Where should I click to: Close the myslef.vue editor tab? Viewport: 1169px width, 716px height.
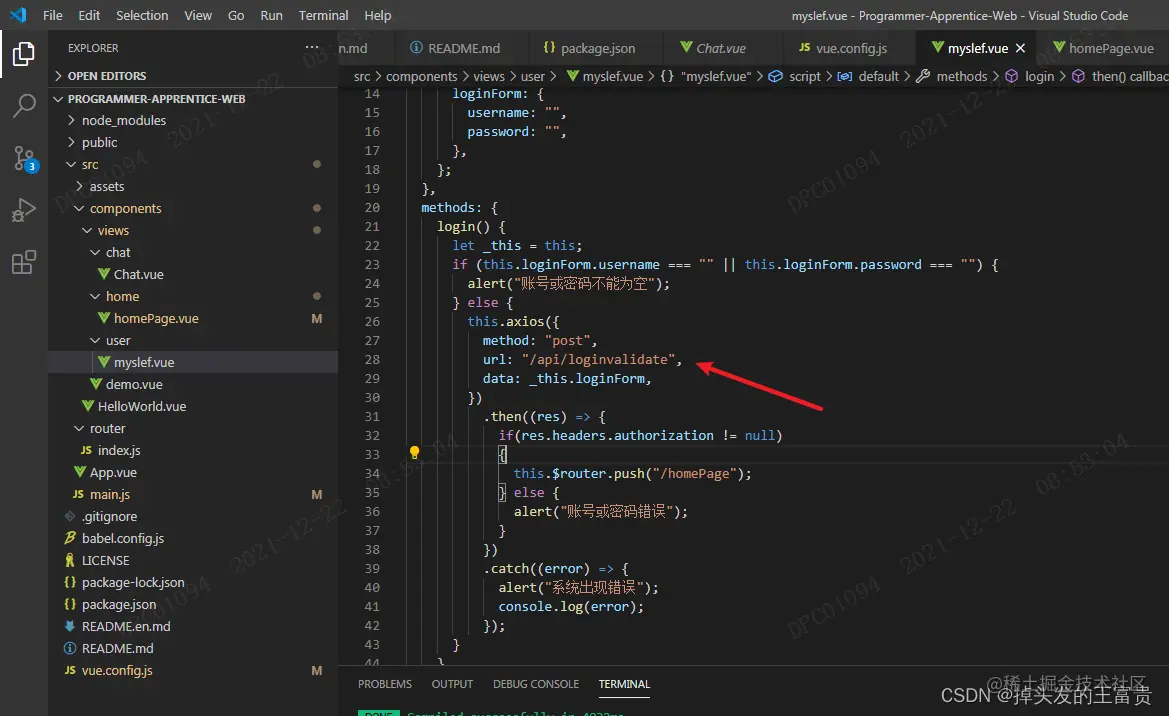tap(1021, 48)
